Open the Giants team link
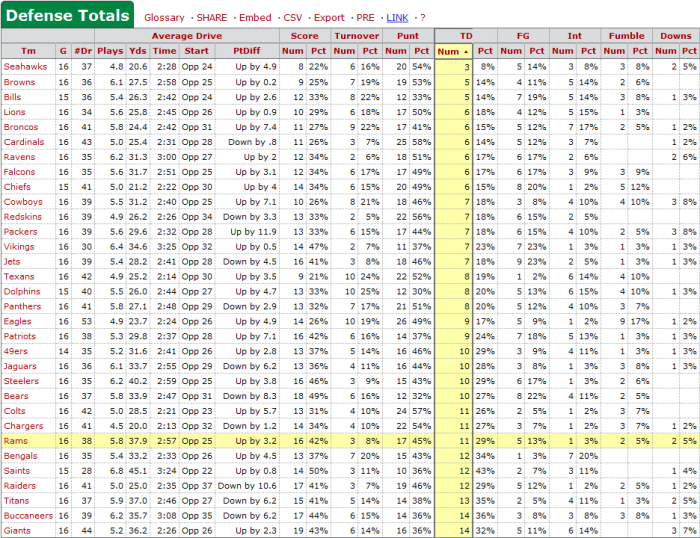Viewport: 700px width, 538px height. coord(17,531)
